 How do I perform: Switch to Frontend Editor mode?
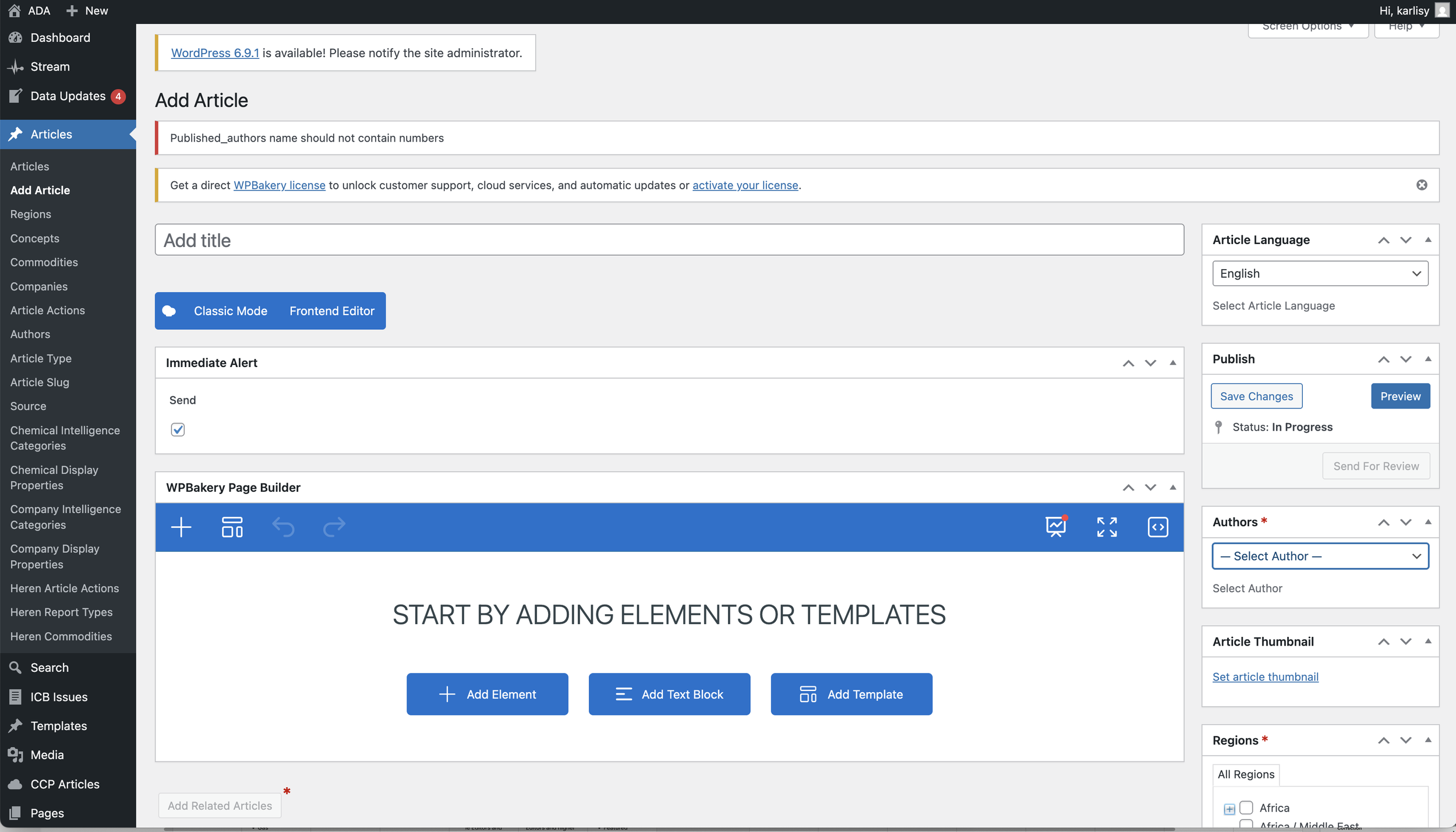331,311
